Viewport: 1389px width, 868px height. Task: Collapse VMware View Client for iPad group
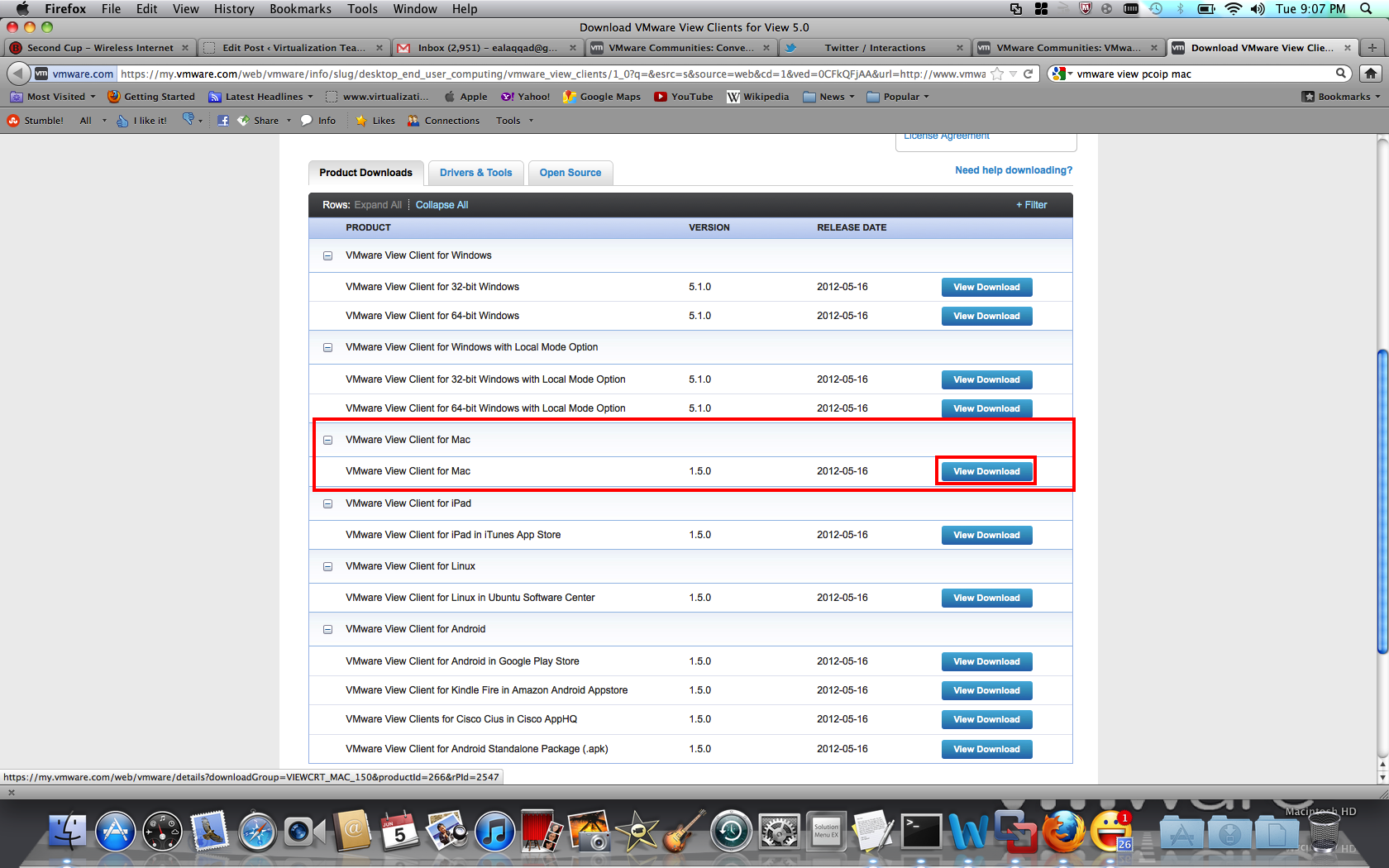tap(327, 503)
